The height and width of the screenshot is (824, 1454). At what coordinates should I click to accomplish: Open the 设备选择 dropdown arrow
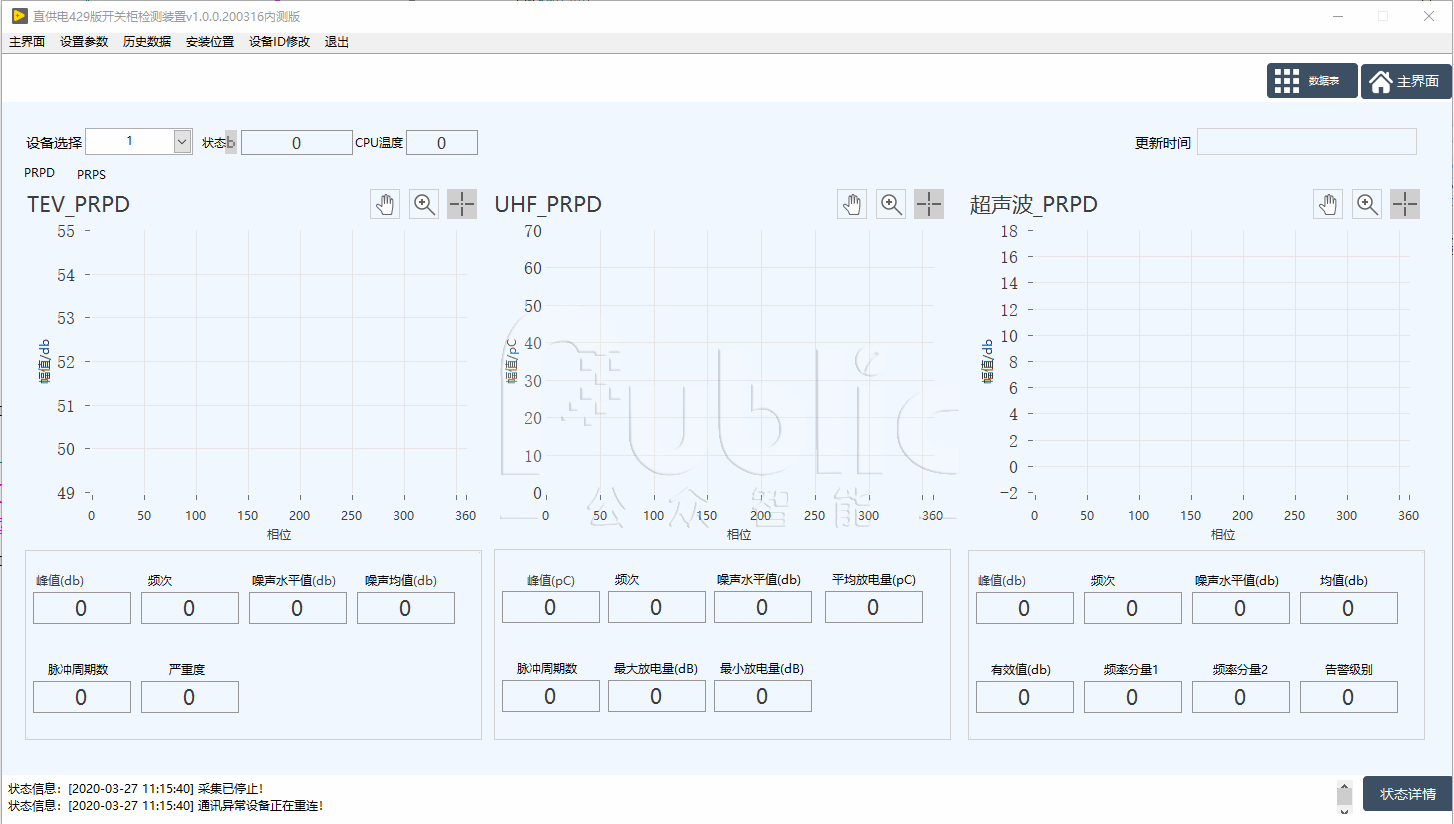click(x=182, y=142)
